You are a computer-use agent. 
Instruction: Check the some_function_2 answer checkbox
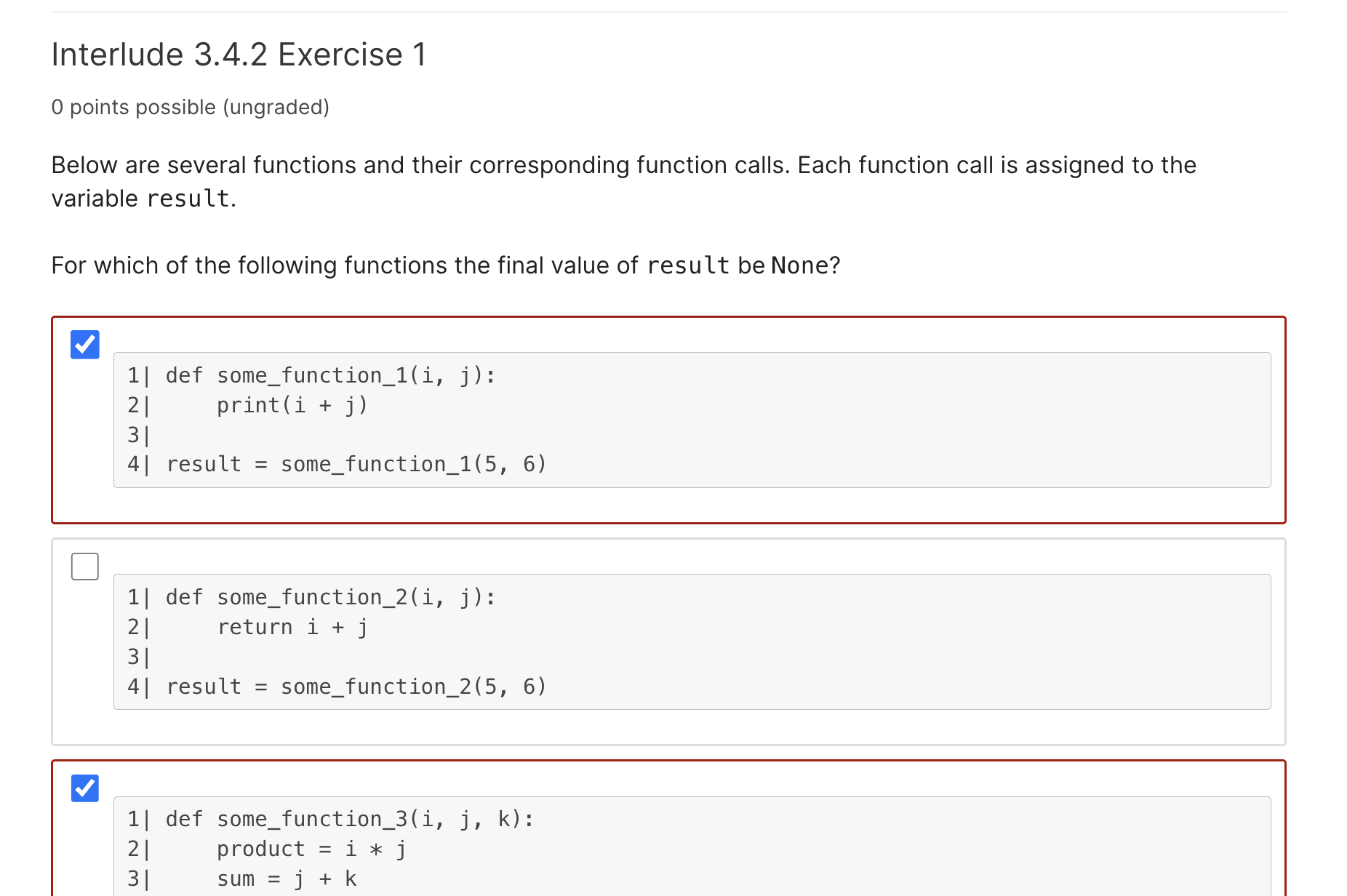coord(84,567)
